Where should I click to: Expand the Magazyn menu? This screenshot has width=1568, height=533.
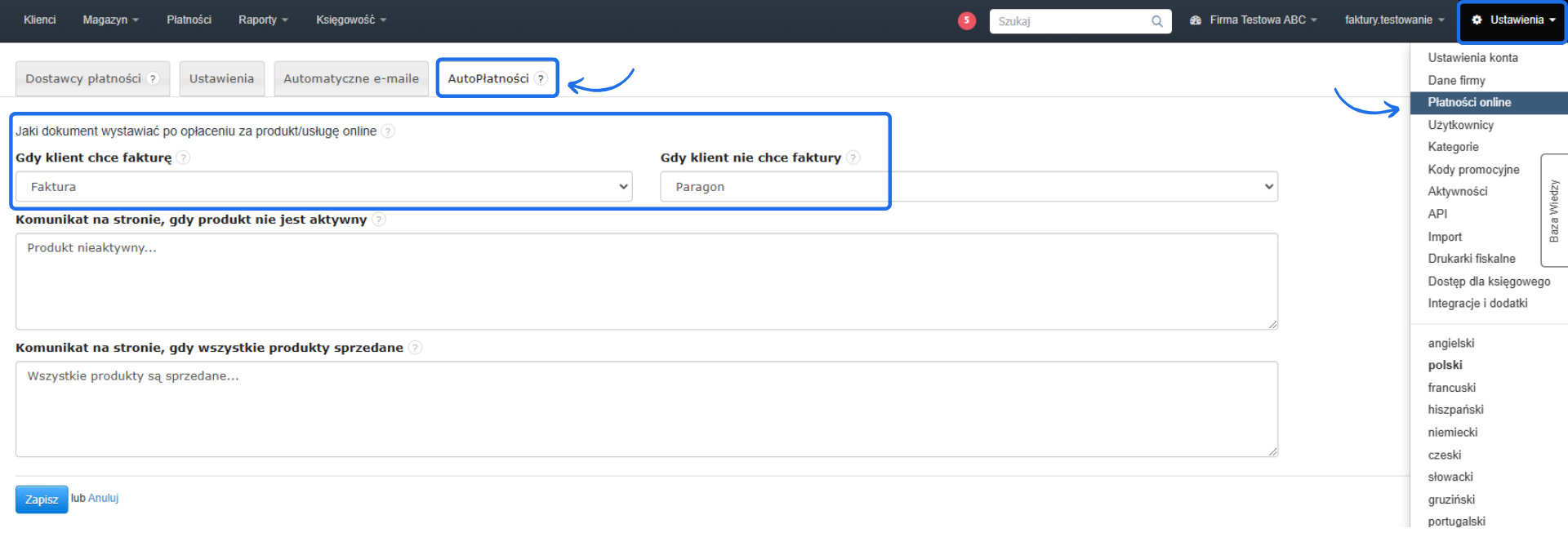pyautogui.click(x=110, y=20)
